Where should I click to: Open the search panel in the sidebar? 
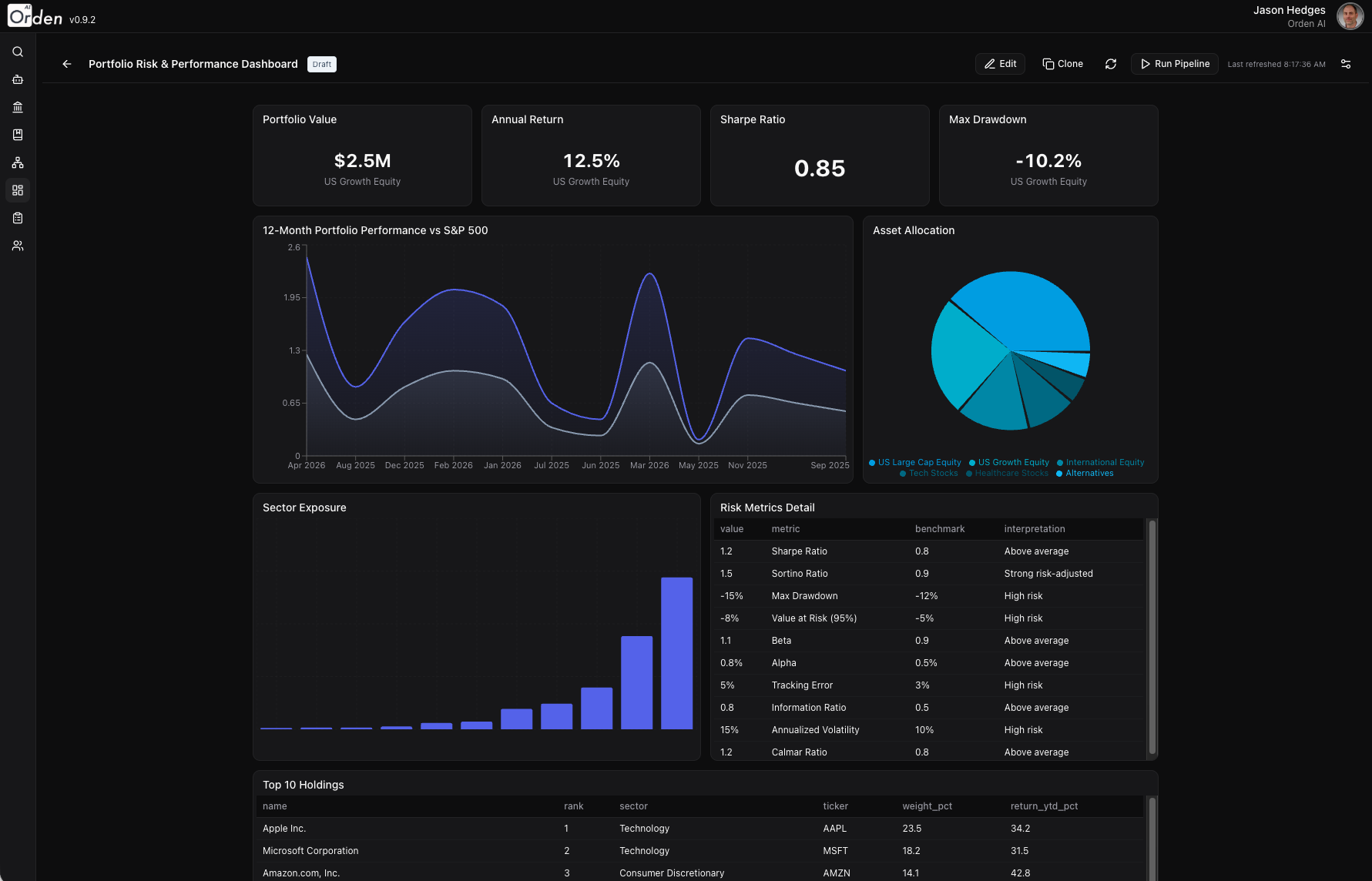(18, 52)
